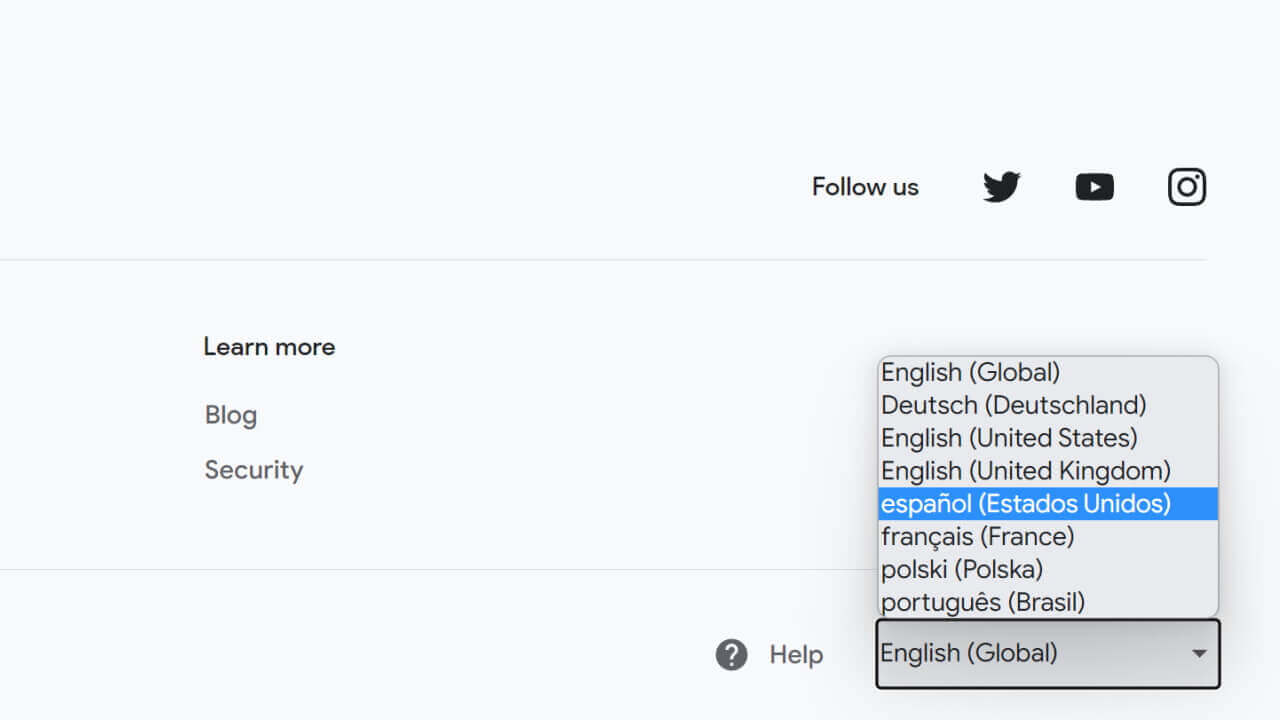Select English (Global) in the option list

(970, 372)
